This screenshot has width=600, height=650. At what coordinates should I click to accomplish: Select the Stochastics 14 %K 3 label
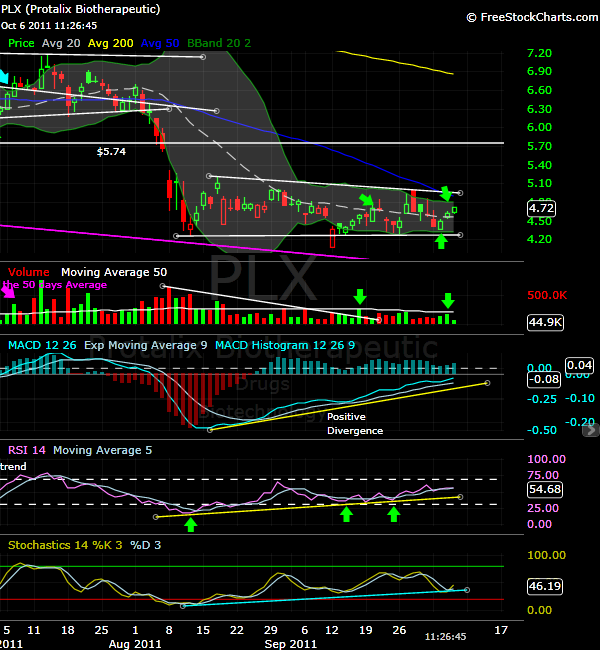(x=65, y=545)
